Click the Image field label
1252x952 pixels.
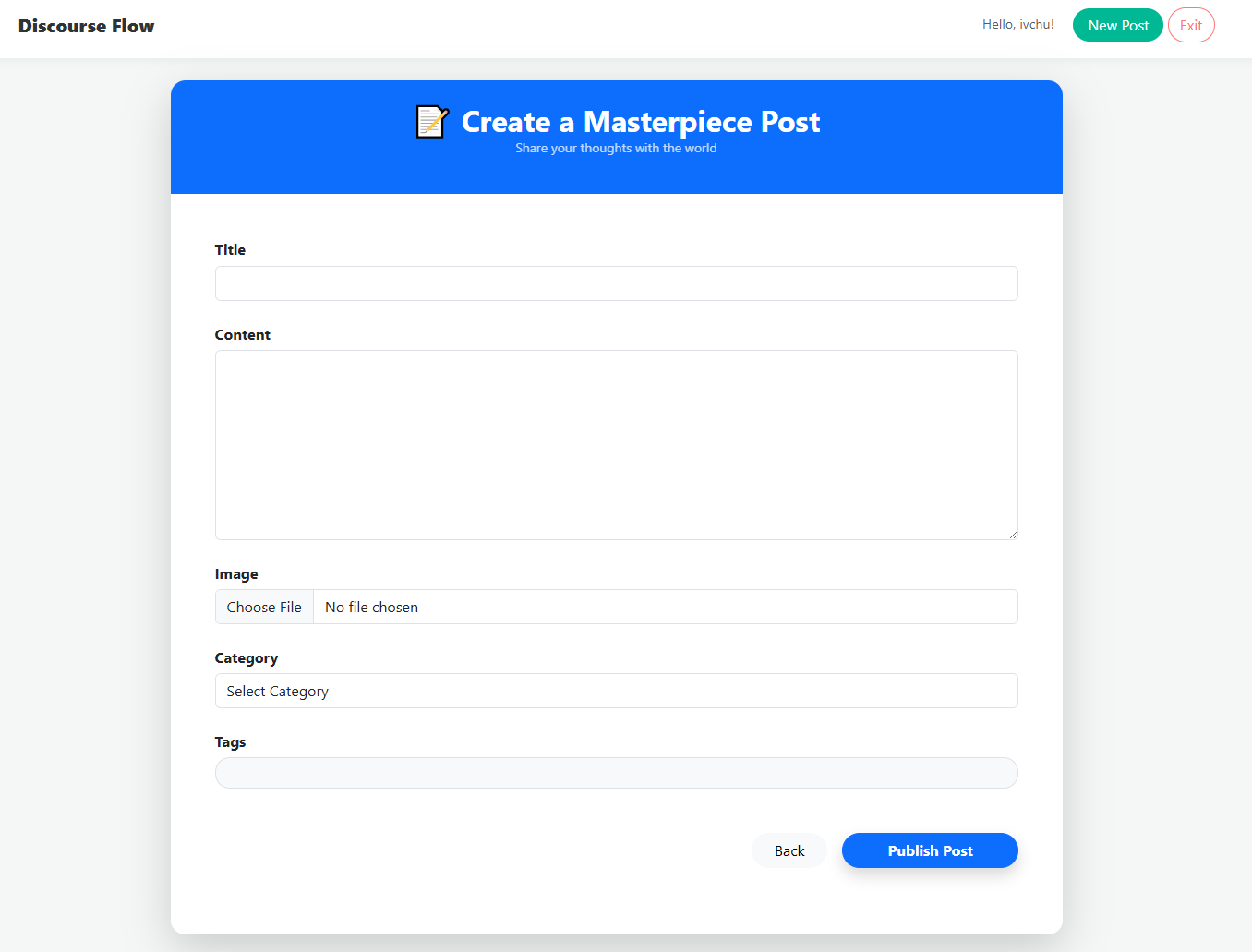236,573
